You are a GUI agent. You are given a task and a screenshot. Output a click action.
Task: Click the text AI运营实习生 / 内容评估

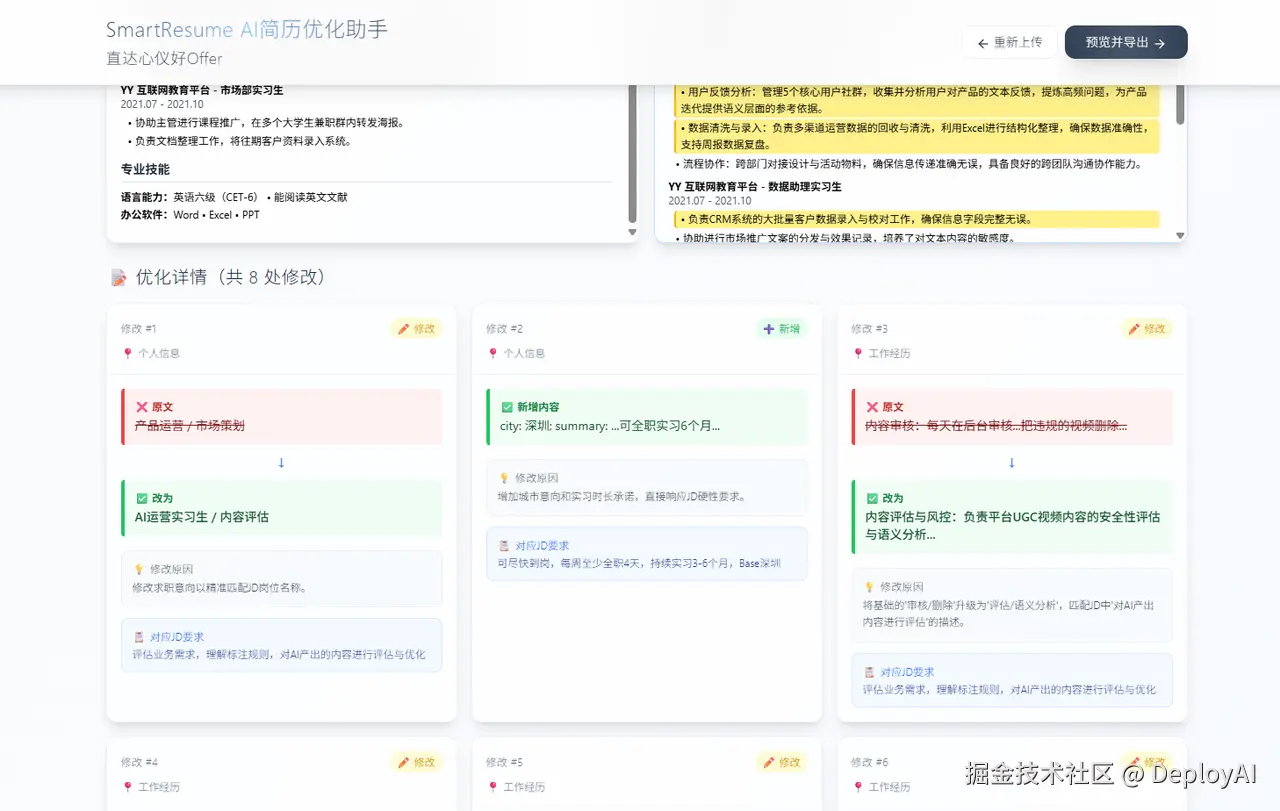pyautogui.click(x=202, y=517)
